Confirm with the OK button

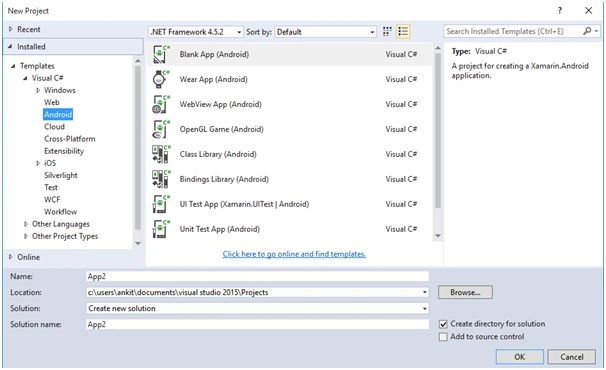[x=519, y=356]
